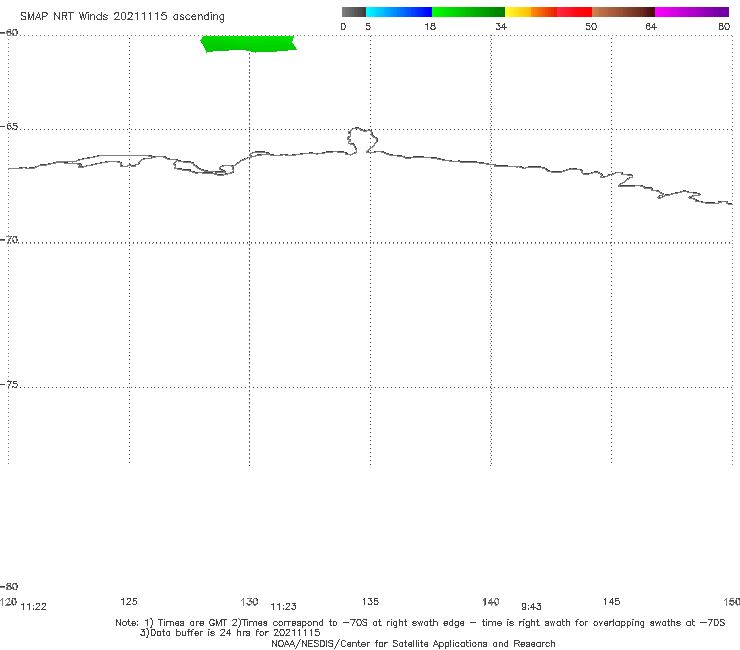Image resolution: width=740 pixels, height=650 pixels.
Task: Click the latitude label -75
Action: pos(9,385)
